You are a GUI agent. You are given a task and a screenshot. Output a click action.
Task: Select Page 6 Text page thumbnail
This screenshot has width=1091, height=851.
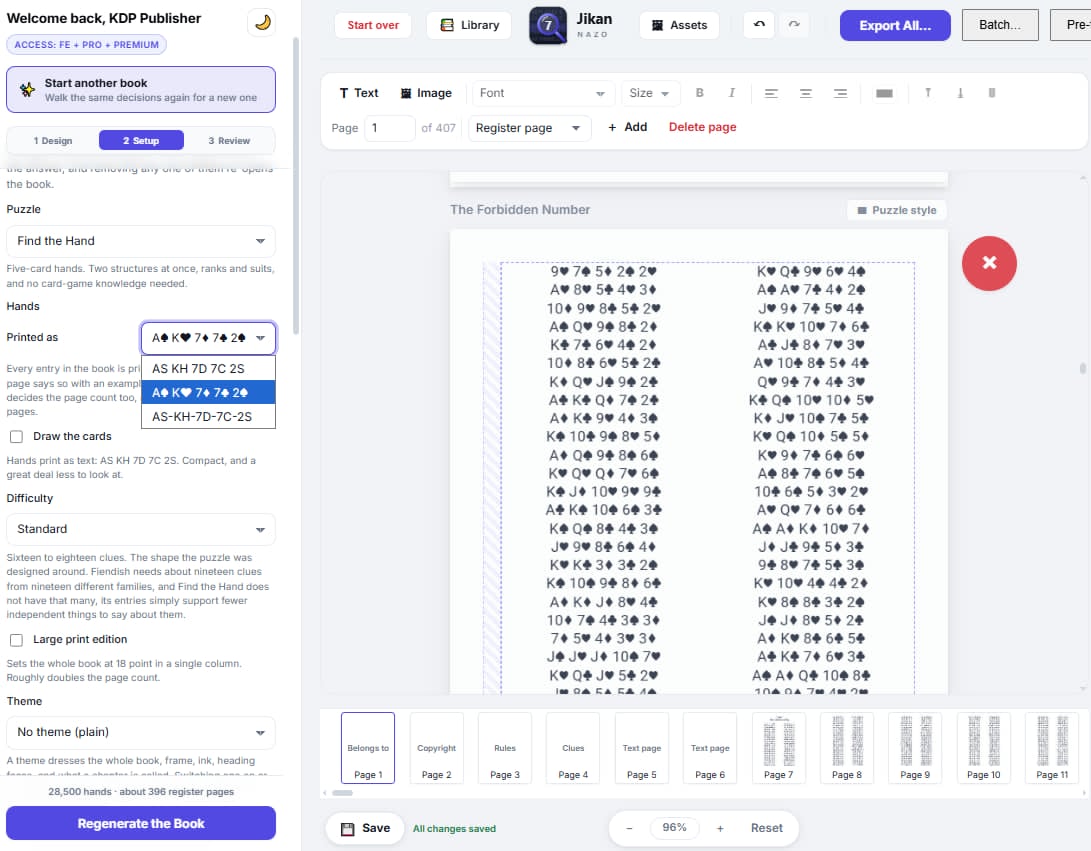(x=710, y=748)
